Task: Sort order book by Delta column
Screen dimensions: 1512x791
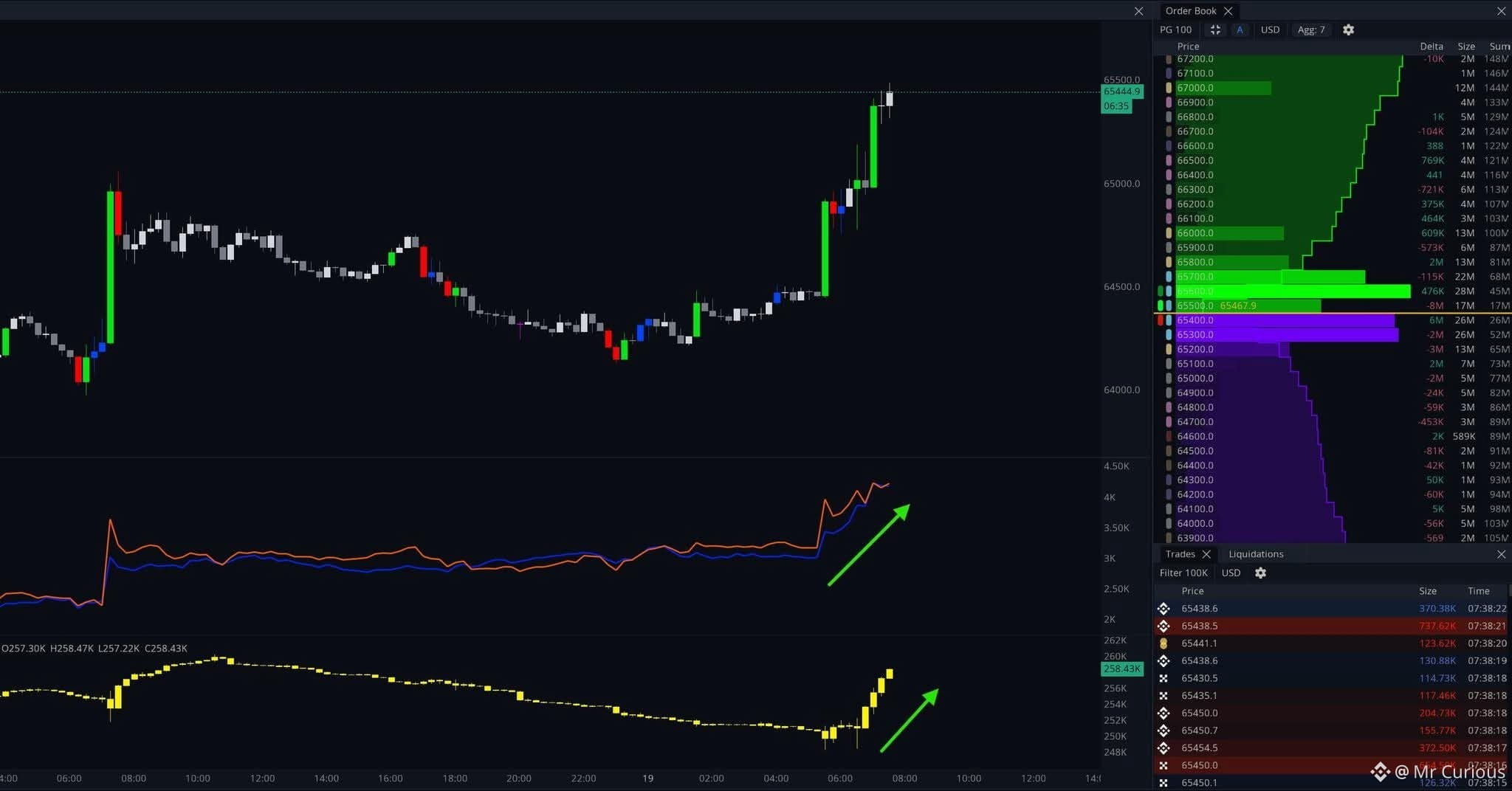Action: coord(1432,46)
